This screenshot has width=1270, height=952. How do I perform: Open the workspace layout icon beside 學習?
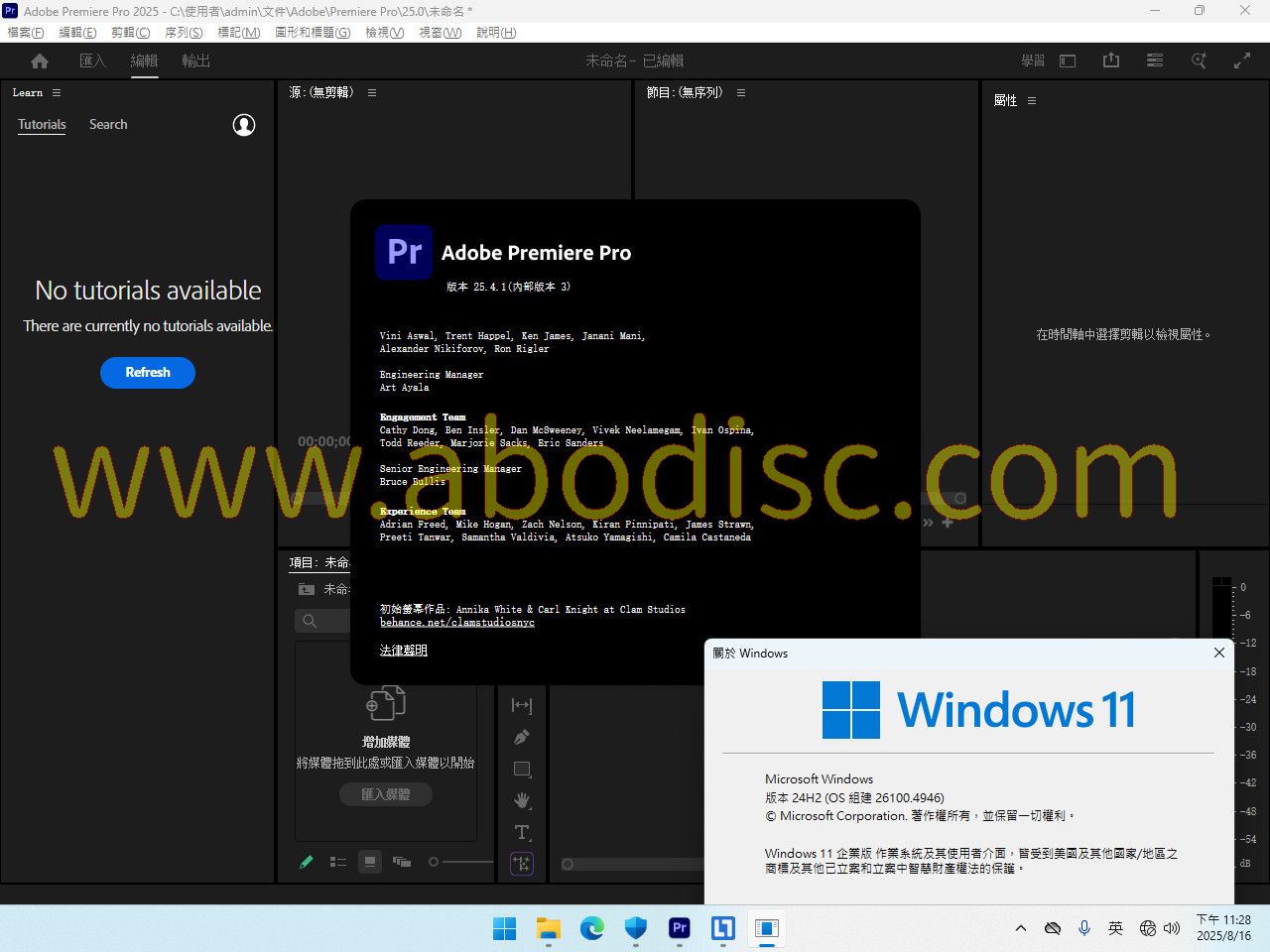click(1068, 61)
